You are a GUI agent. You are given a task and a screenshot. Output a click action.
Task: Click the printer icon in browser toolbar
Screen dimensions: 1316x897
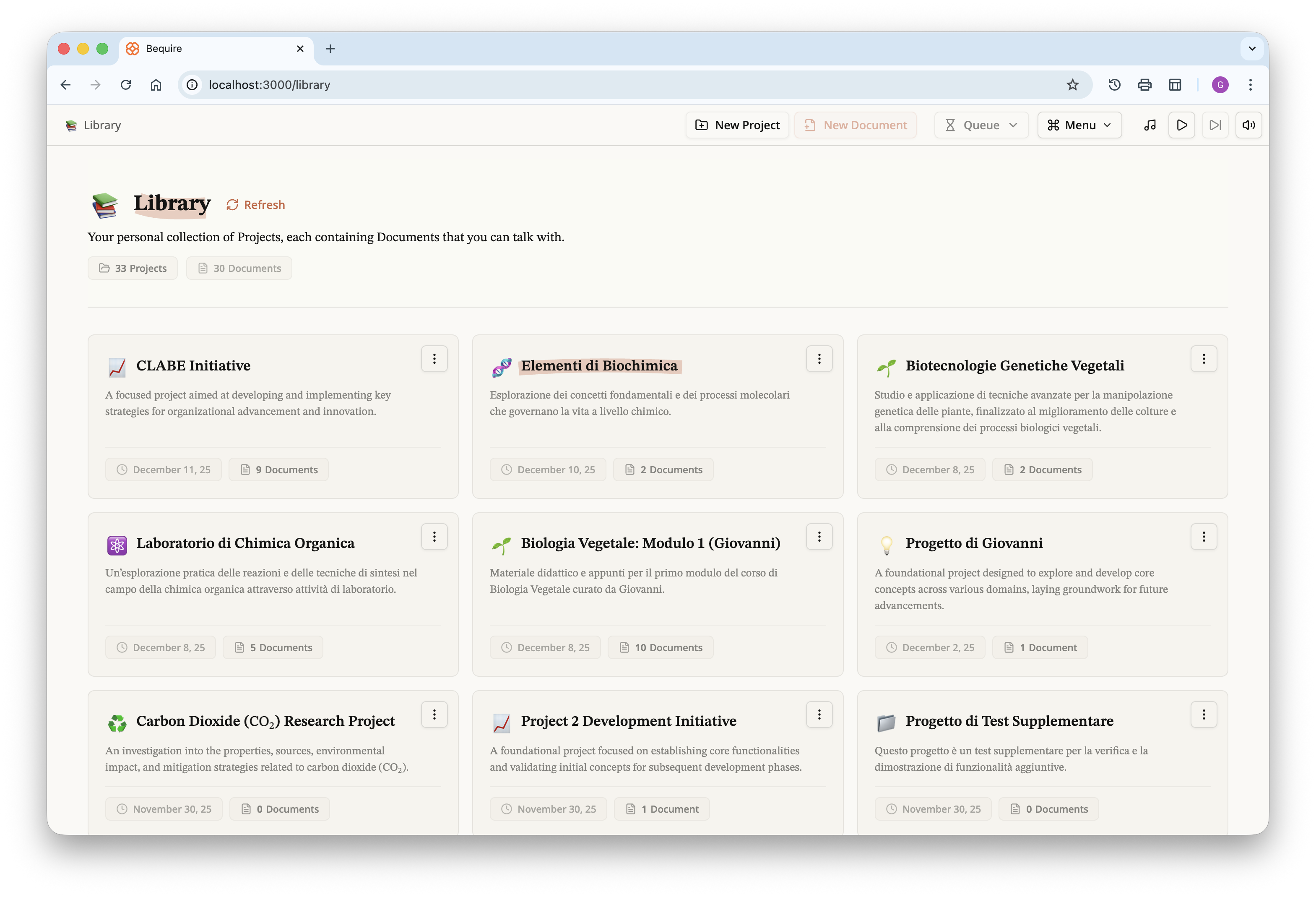click(x=1144, y=85)
